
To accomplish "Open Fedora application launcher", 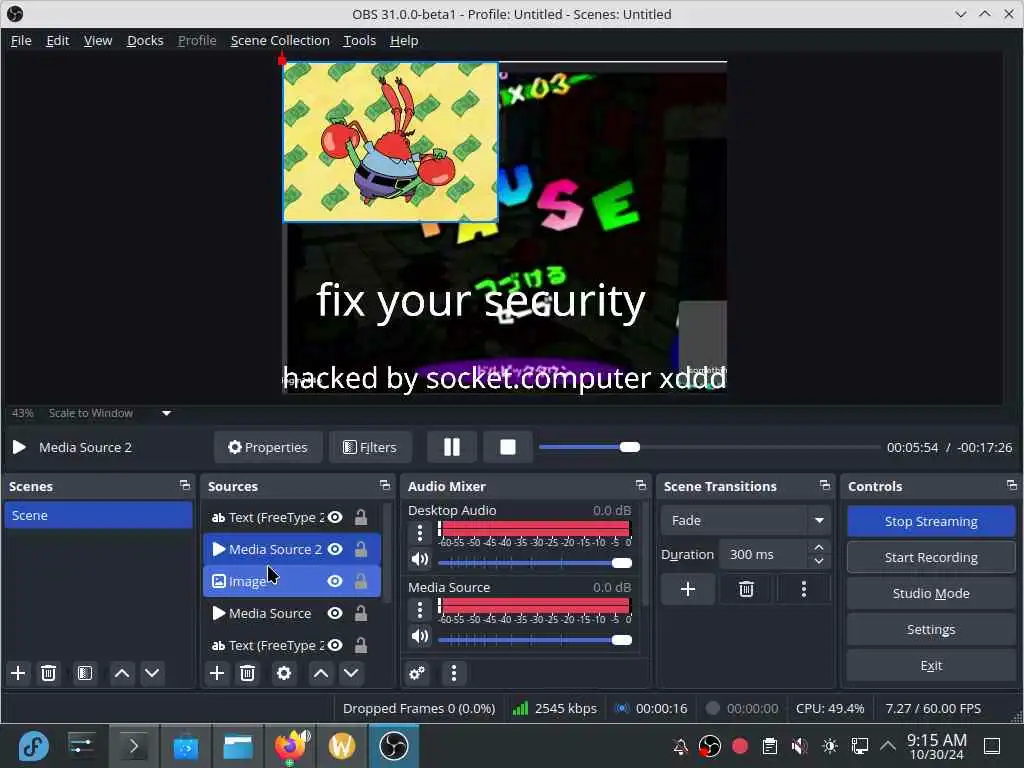I will 33,746.
